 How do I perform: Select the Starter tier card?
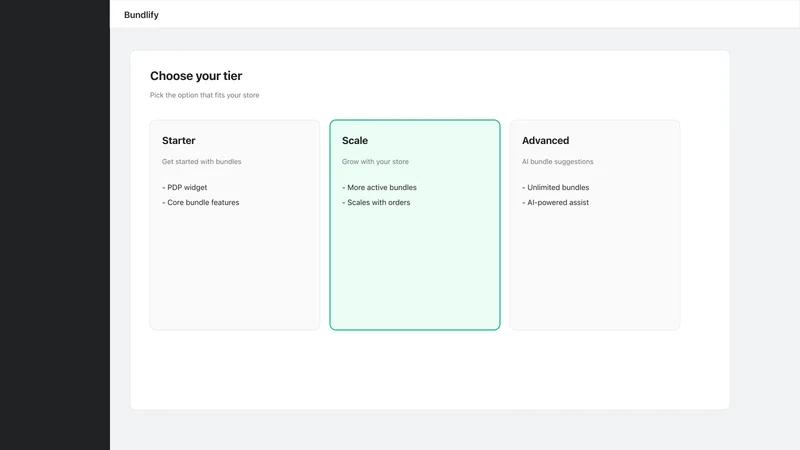tap(235, 225)
